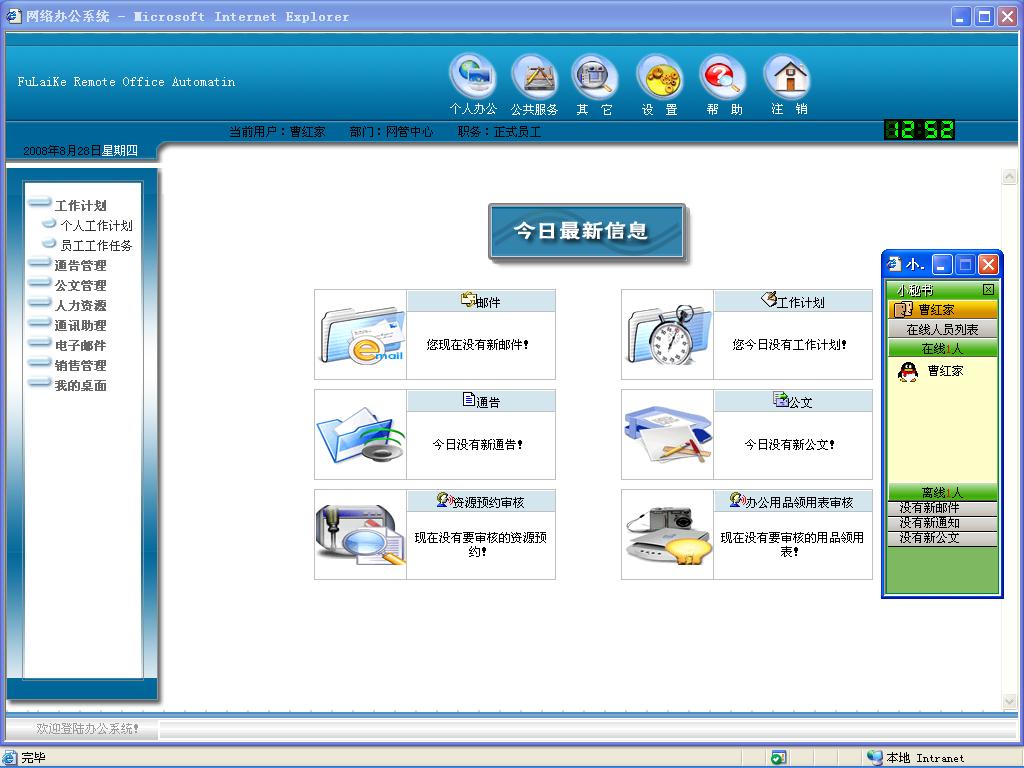Screen dimensions: 1024x768
Task: Click the 帮助 help icon
Action: tap(723, 78)
